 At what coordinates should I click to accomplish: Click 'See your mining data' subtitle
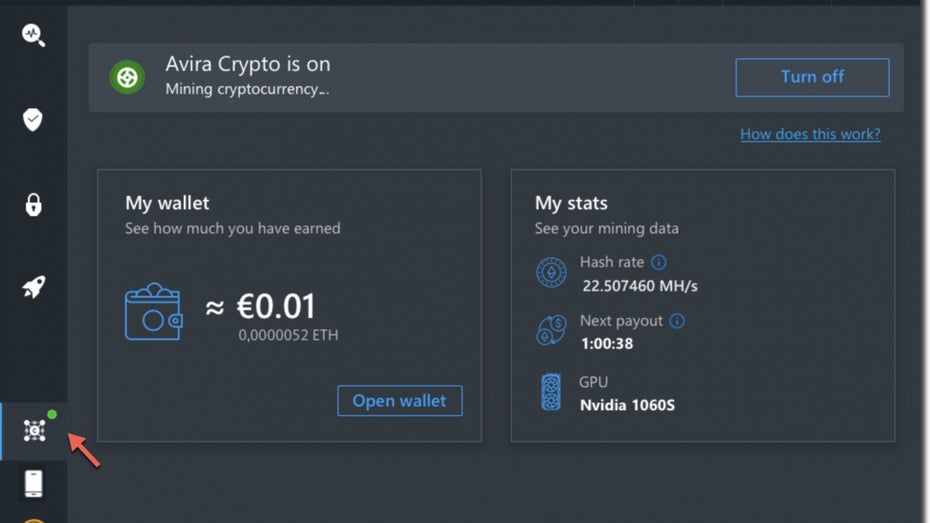click(607, 228)
